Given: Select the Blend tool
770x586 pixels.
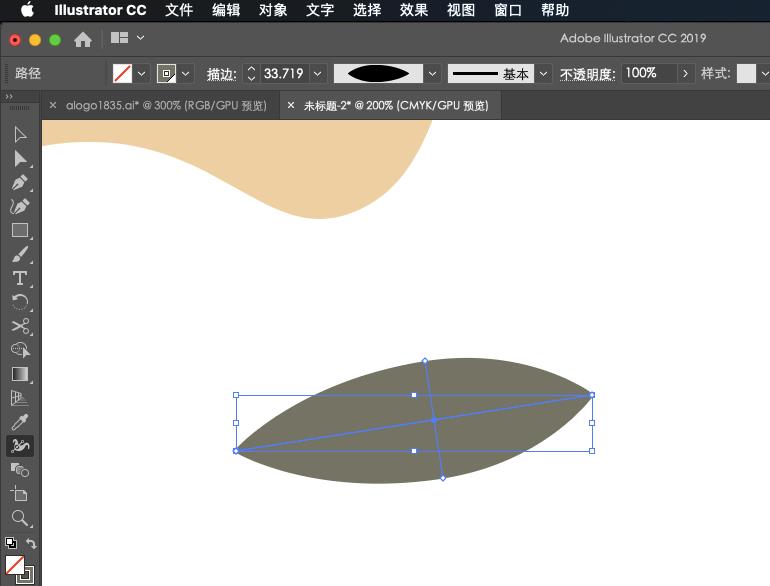Looking at the screenshot, I should click(20, 470).
